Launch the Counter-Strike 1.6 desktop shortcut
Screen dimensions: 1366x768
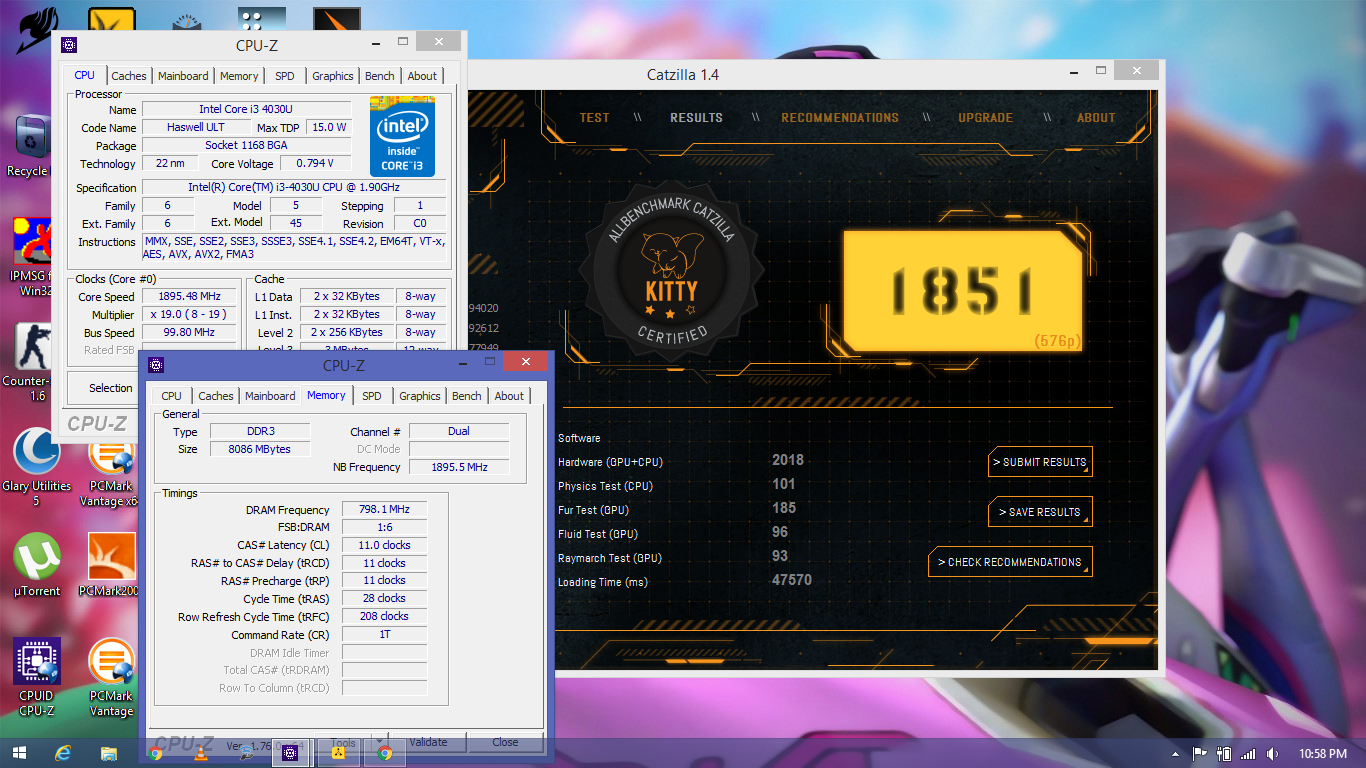pyautogui.click(x=28, y=362)
